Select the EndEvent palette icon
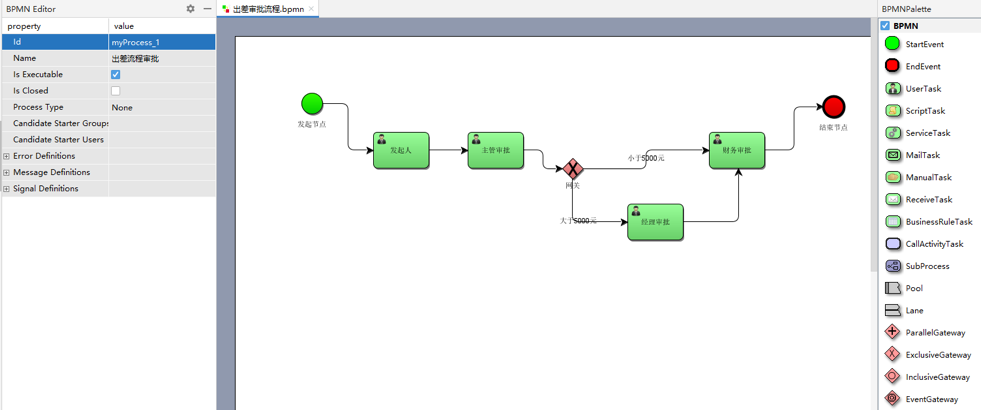This screenshot has height=410, width=981. (x=892, y=66)
